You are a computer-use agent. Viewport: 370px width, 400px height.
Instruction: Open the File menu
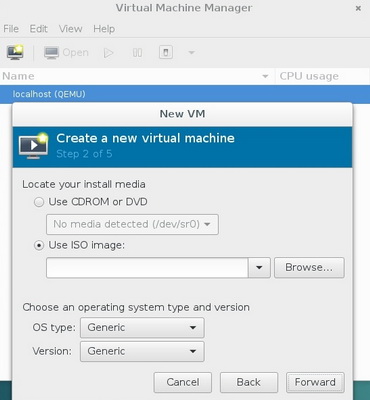click(11, 29)
